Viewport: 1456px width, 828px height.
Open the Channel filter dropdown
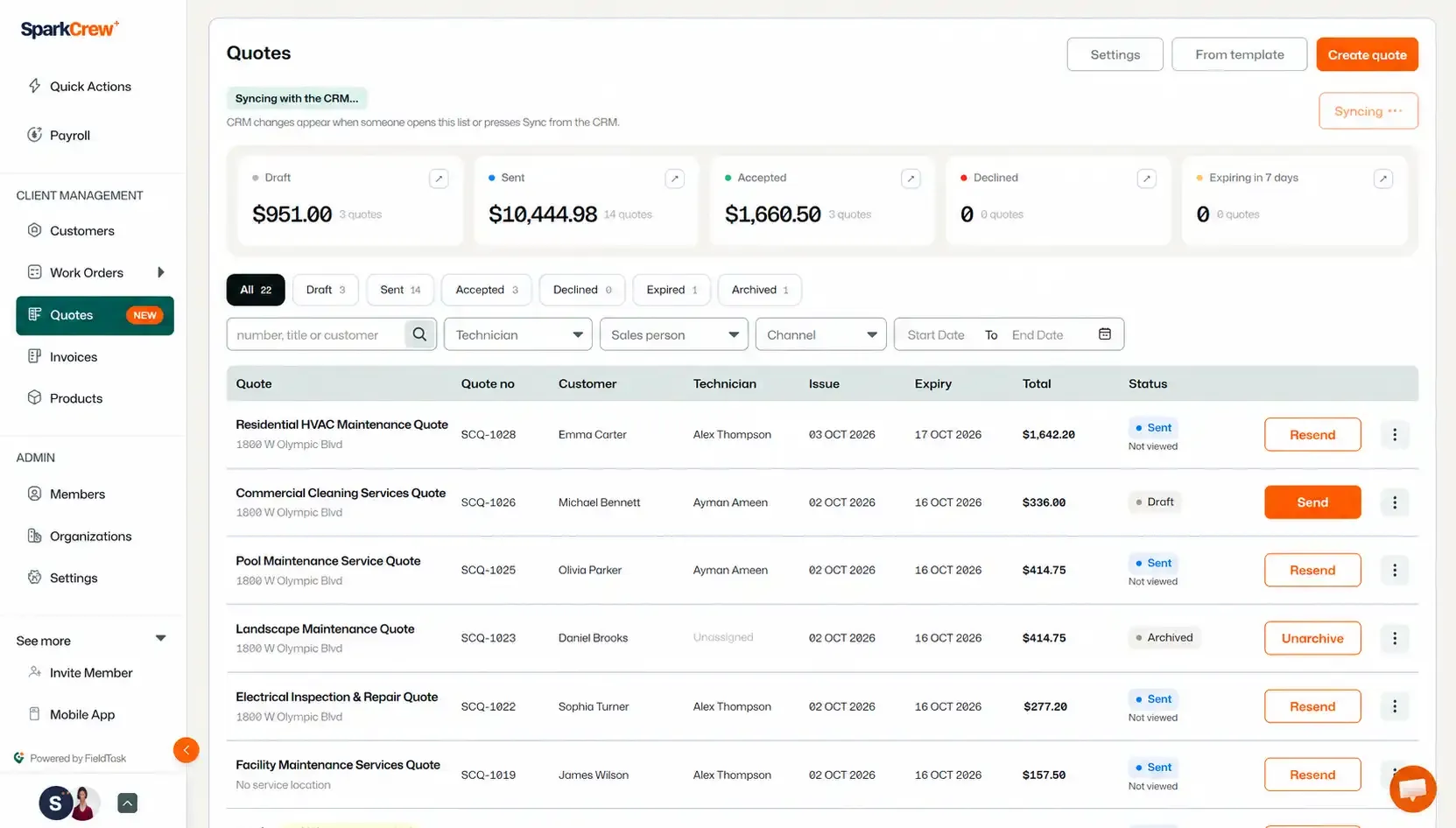[x=821, y=334]
